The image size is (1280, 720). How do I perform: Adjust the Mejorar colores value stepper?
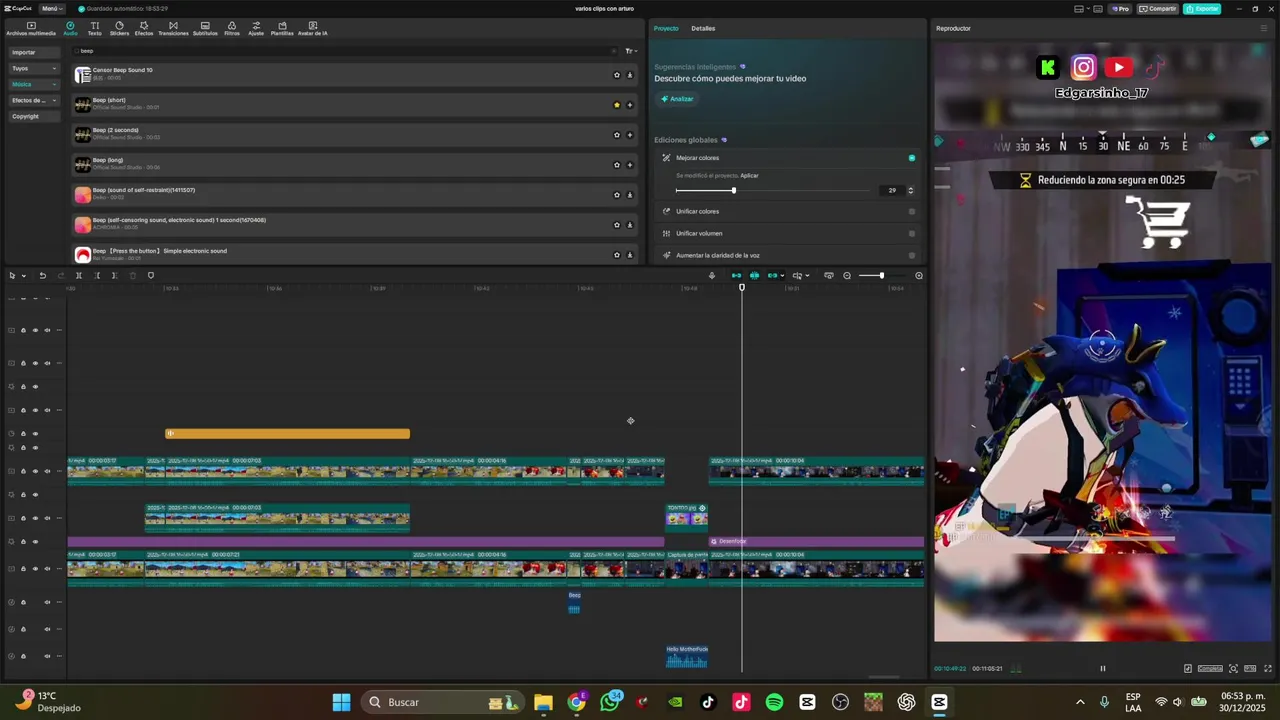click(910, 190)
